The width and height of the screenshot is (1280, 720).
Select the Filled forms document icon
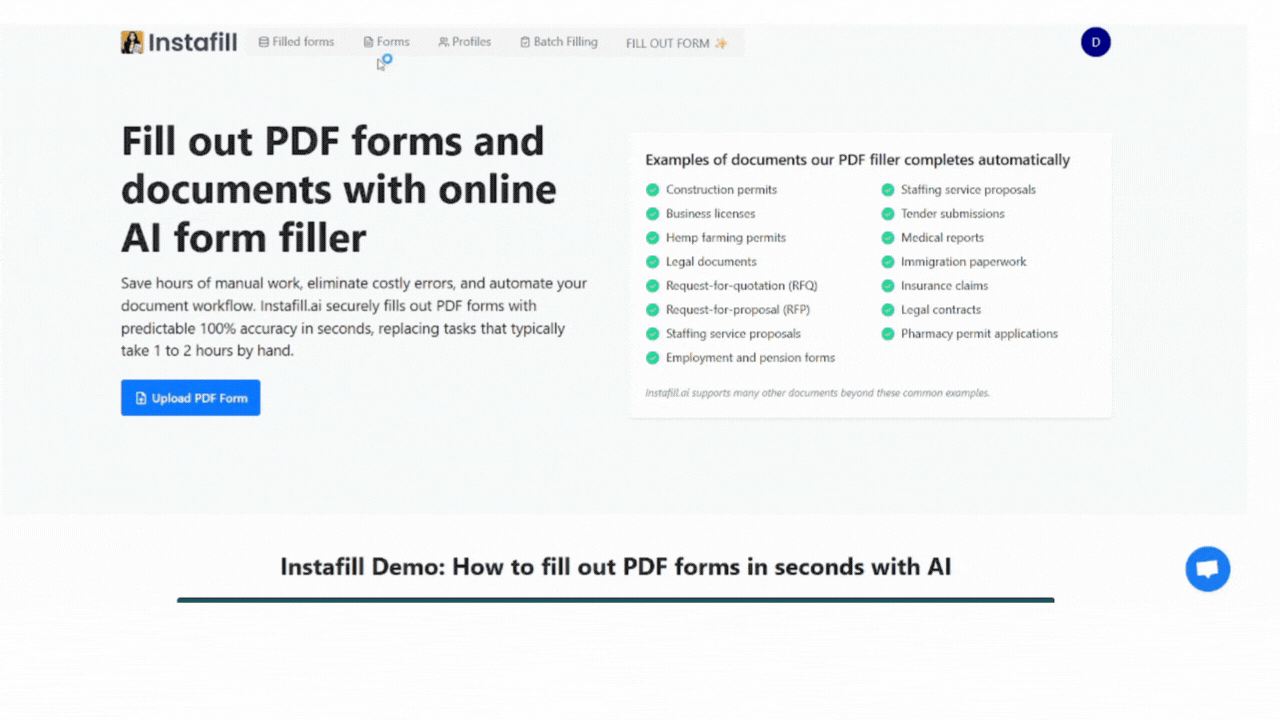coord(262,42)
